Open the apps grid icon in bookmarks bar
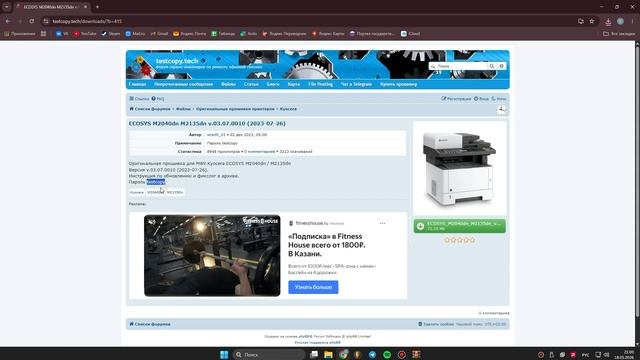This screenshot has width=640, height=360. click(43, 33)
